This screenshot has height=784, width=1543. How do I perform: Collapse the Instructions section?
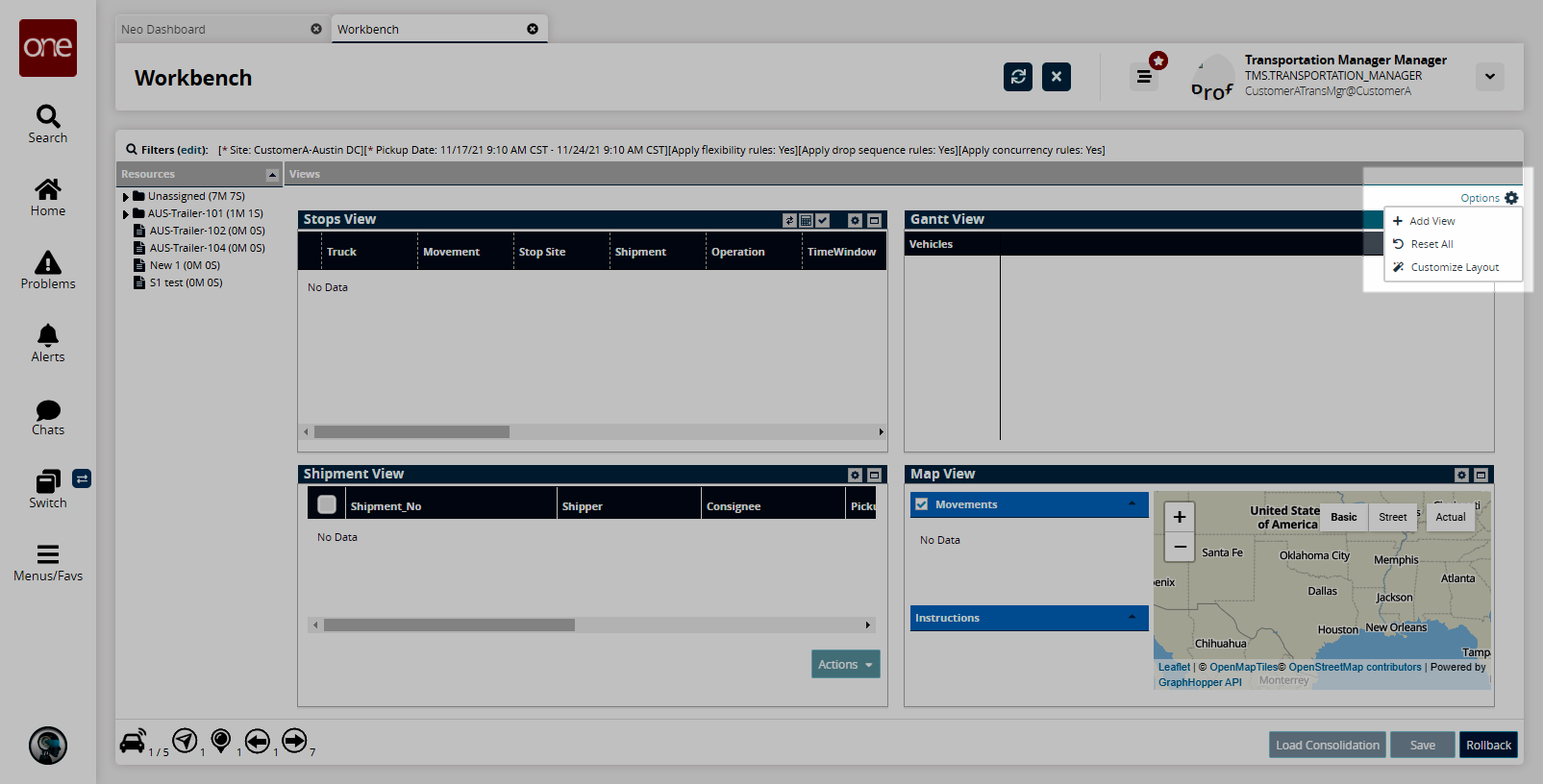[x=1132, y=618]
